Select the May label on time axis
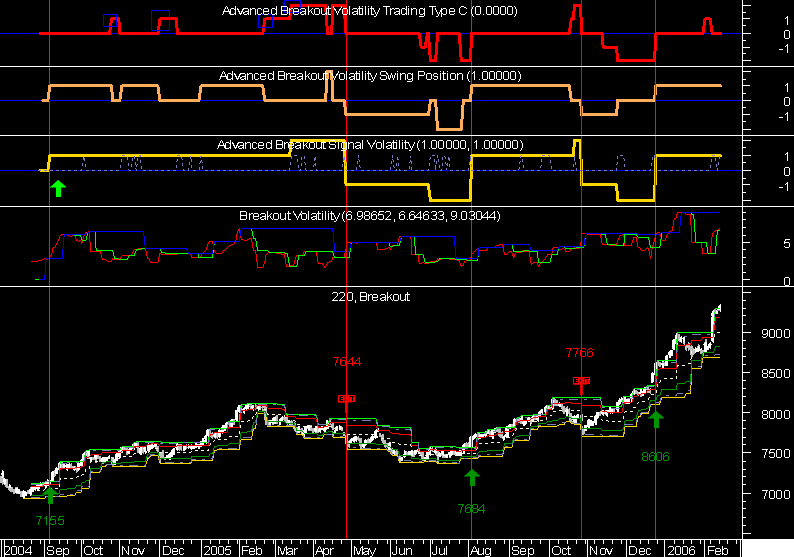 coord(365,550)
